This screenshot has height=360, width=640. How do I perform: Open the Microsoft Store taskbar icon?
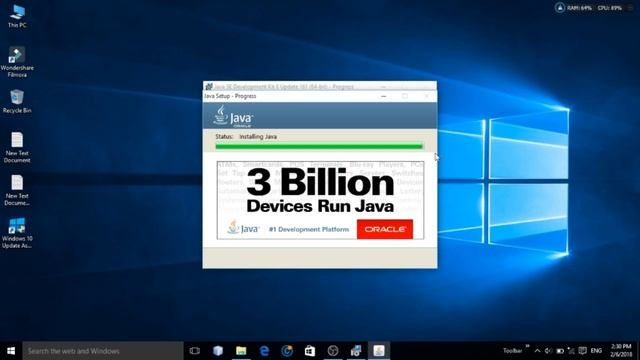pyautogui.click(x=310, y=351)
